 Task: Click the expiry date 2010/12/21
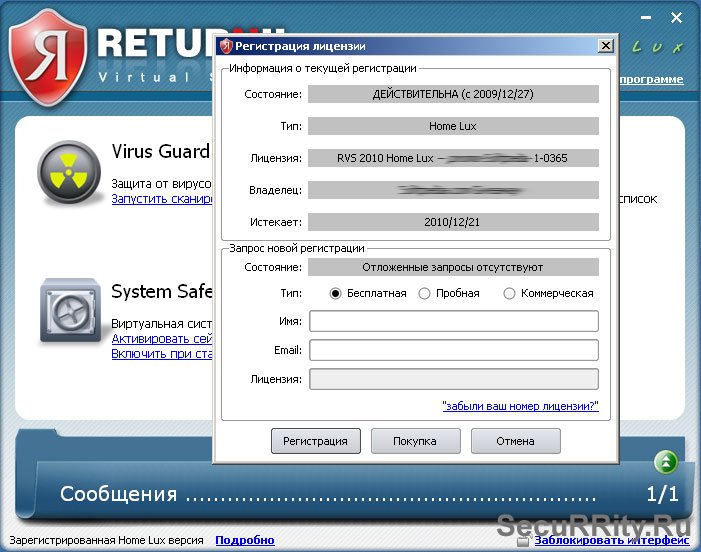[453, 222]
